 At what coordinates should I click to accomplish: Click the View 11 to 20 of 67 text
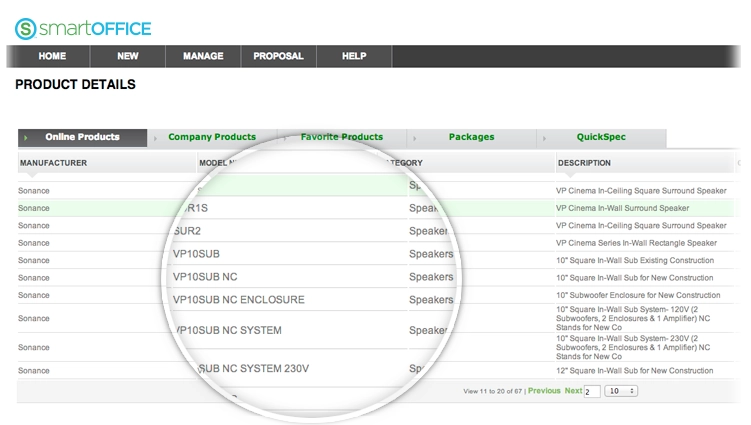click(x=492, y=391)
